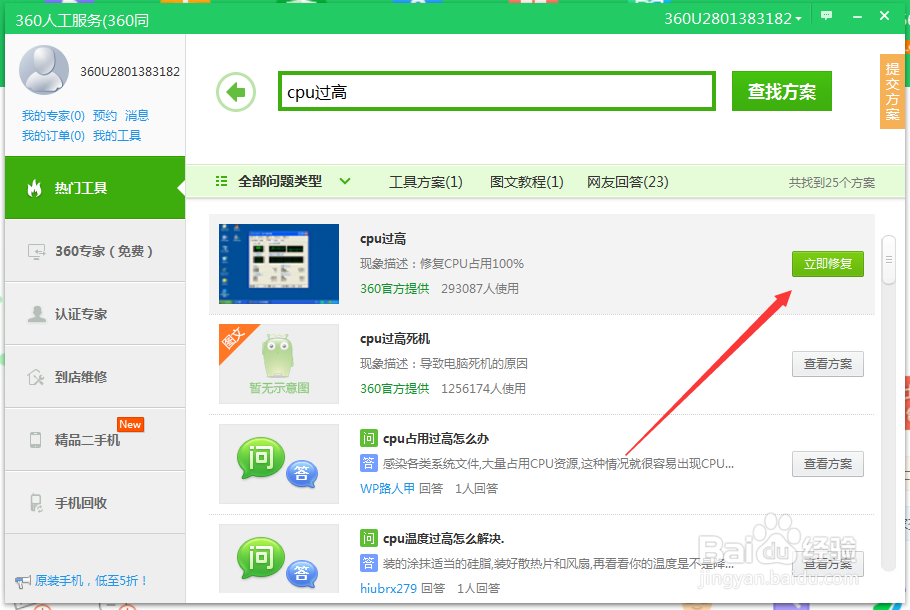This screenshot has height=610, width=910.
Task: Select 精品二手机 in the sidebar
Action: point(95,439)
